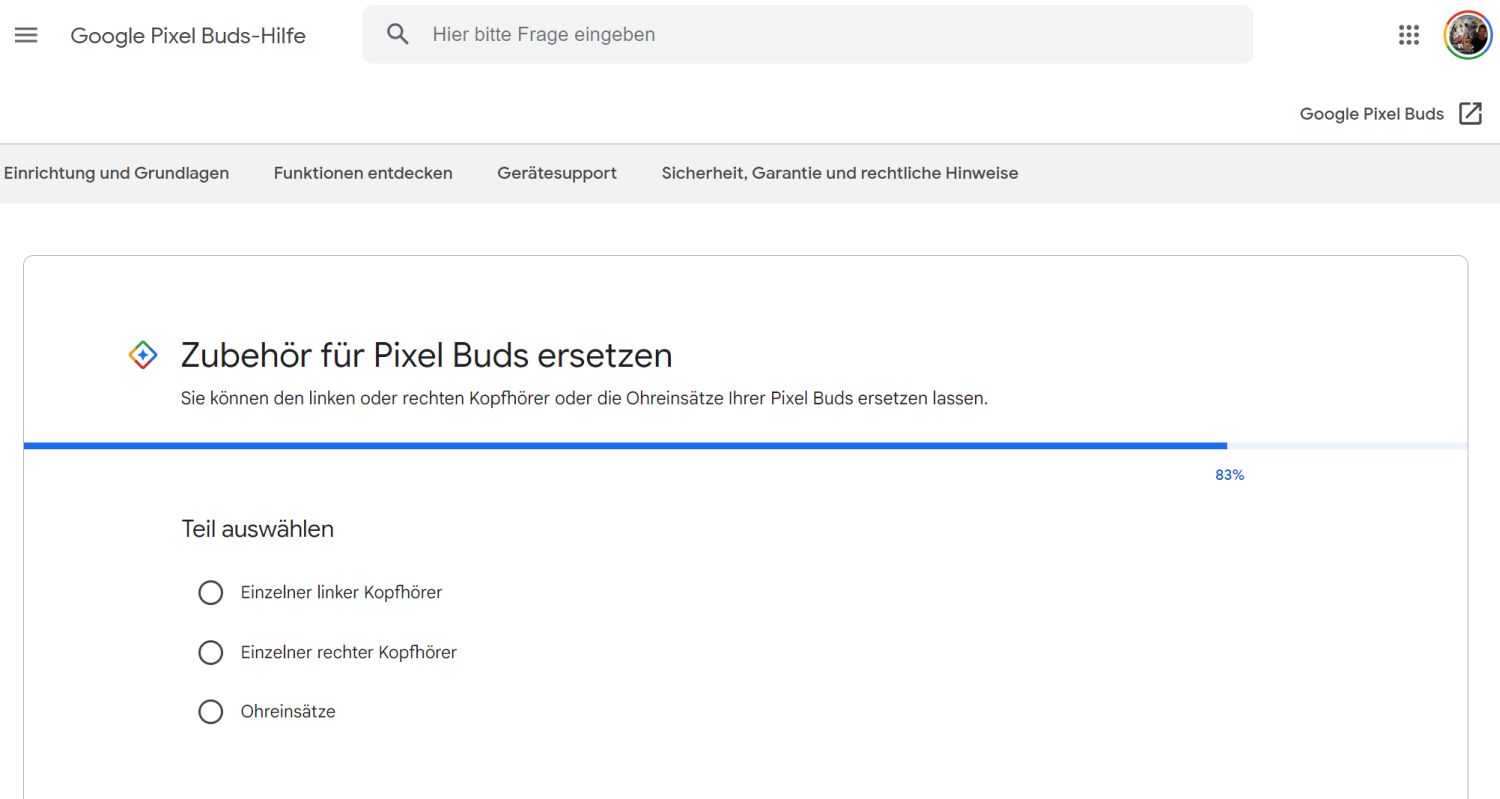This screenshot has height=799, width=1500.
Task: Go to Google Pixel Buds-Hilfe home
Action: point(188,36)
